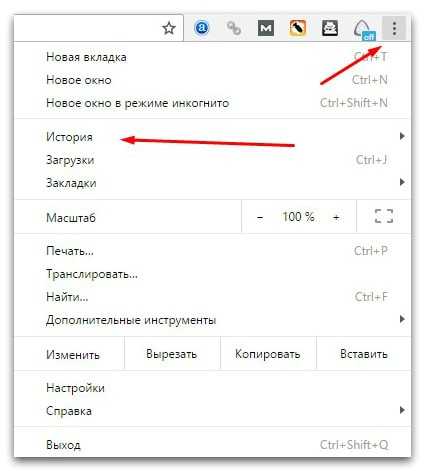425x471 pixels.
Task: Decrease zoom with minus button
Action: point(260,217)
